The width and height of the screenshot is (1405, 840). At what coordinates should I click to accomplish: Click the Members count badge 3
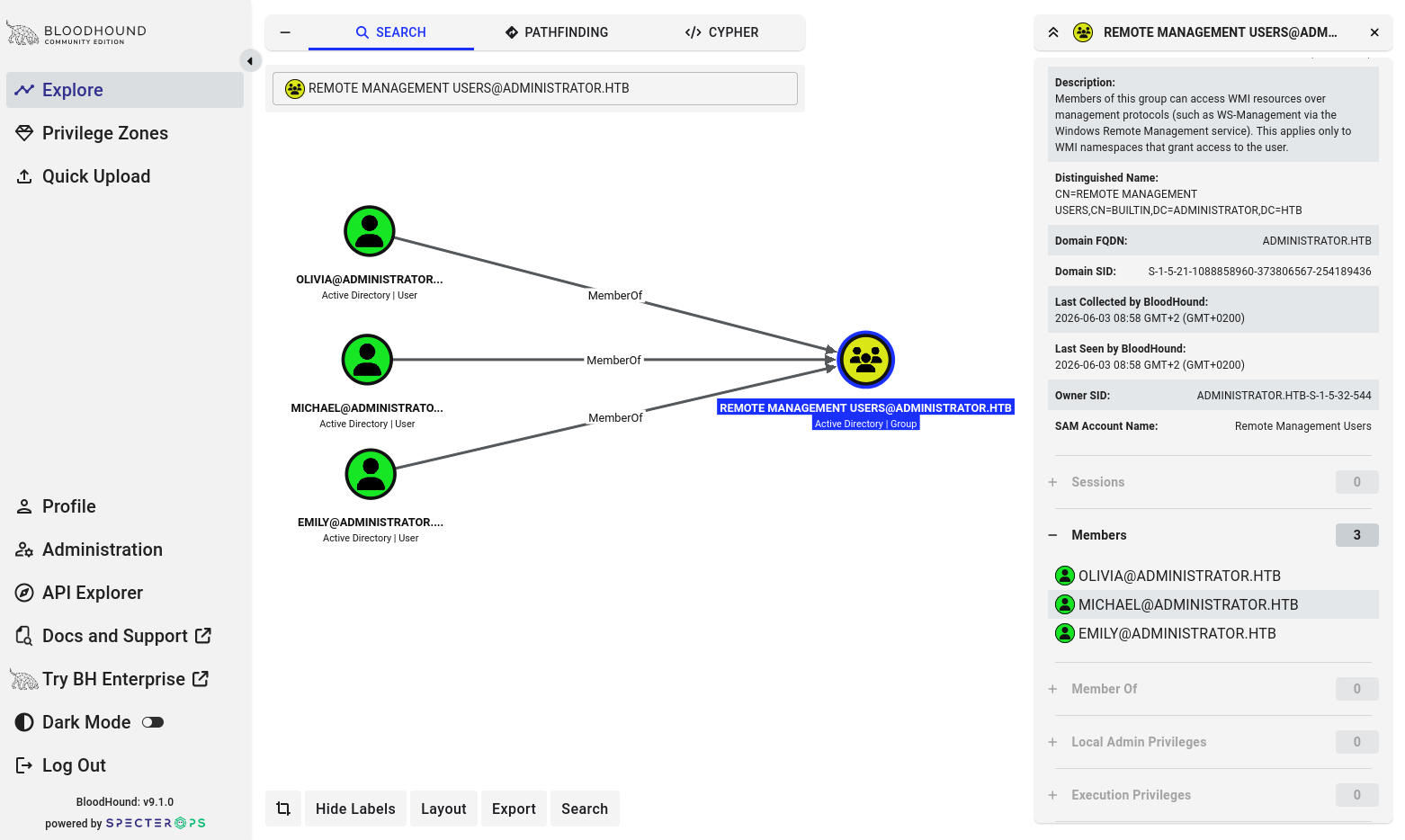[x=1357, y=535]
